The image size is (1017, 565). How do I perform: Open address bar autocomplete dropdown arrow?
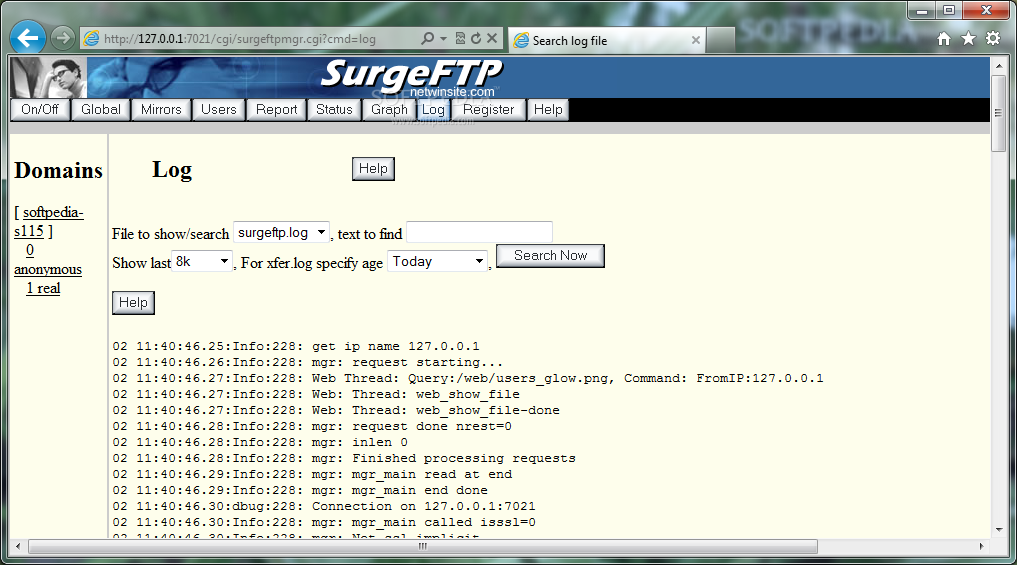coord(444,39)
